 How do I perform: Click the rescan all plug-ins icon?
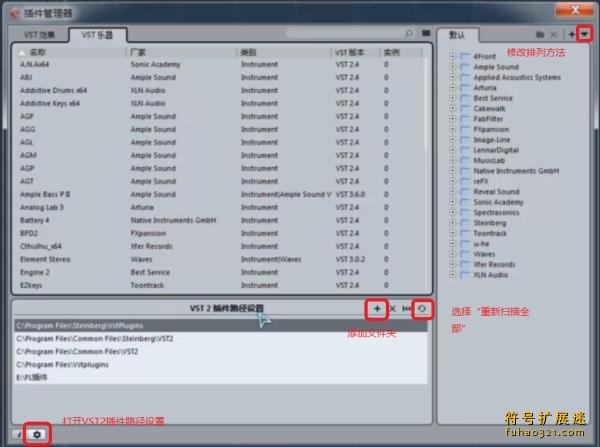[x=422, y=308]
